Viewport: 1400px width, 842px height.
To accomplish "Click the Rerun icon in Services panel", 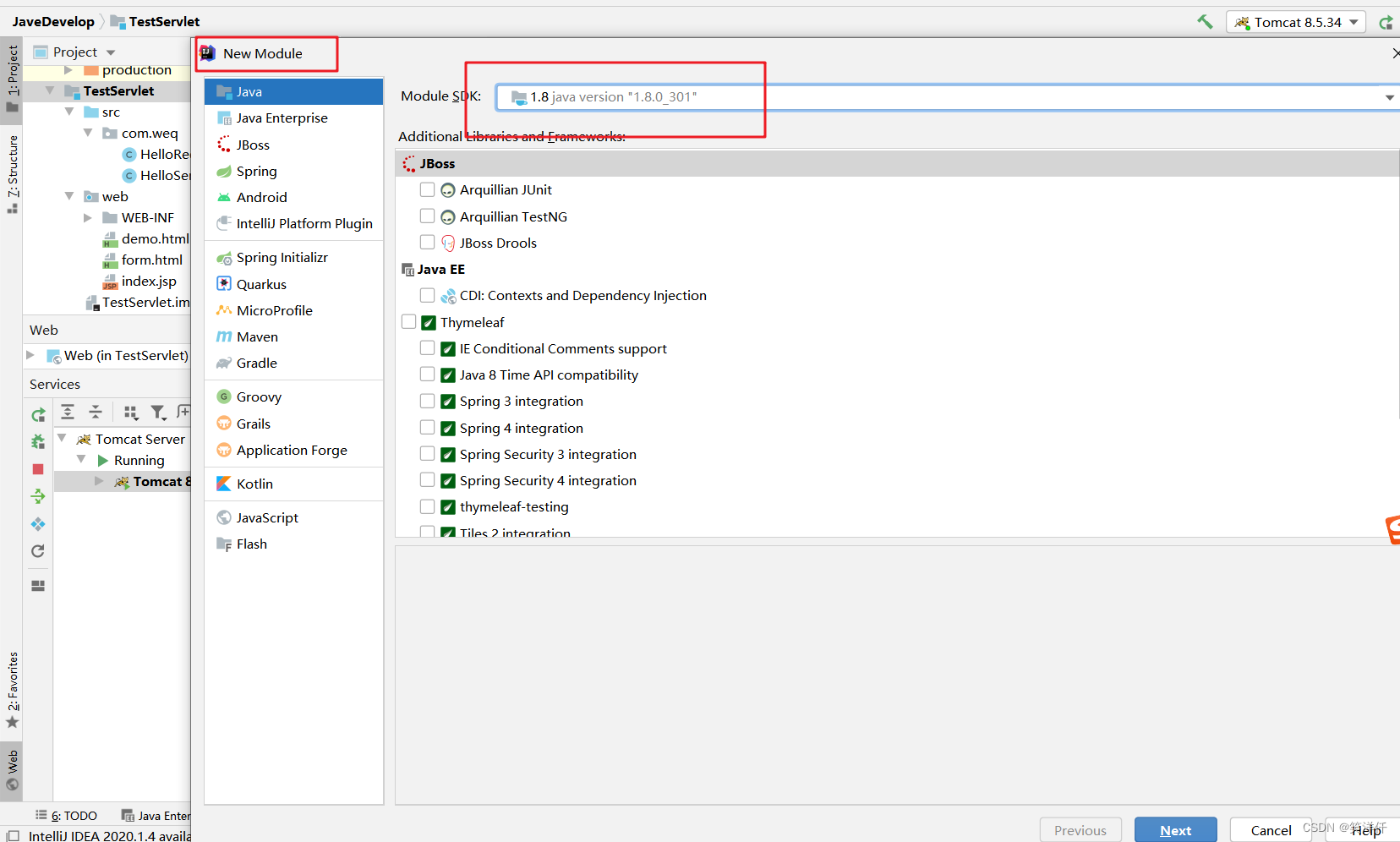I will 38,415.
